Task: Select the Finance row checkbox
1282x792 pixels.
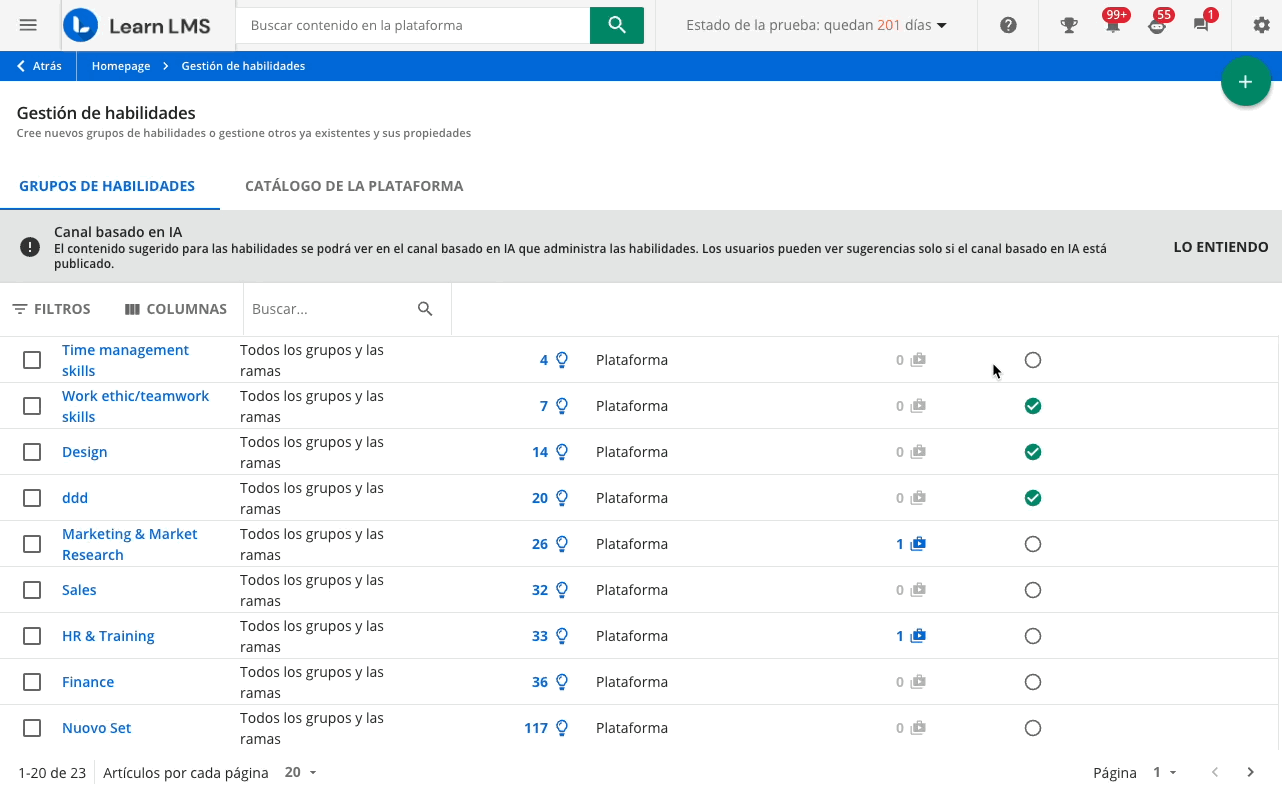Action: click(x=32, y=682)
